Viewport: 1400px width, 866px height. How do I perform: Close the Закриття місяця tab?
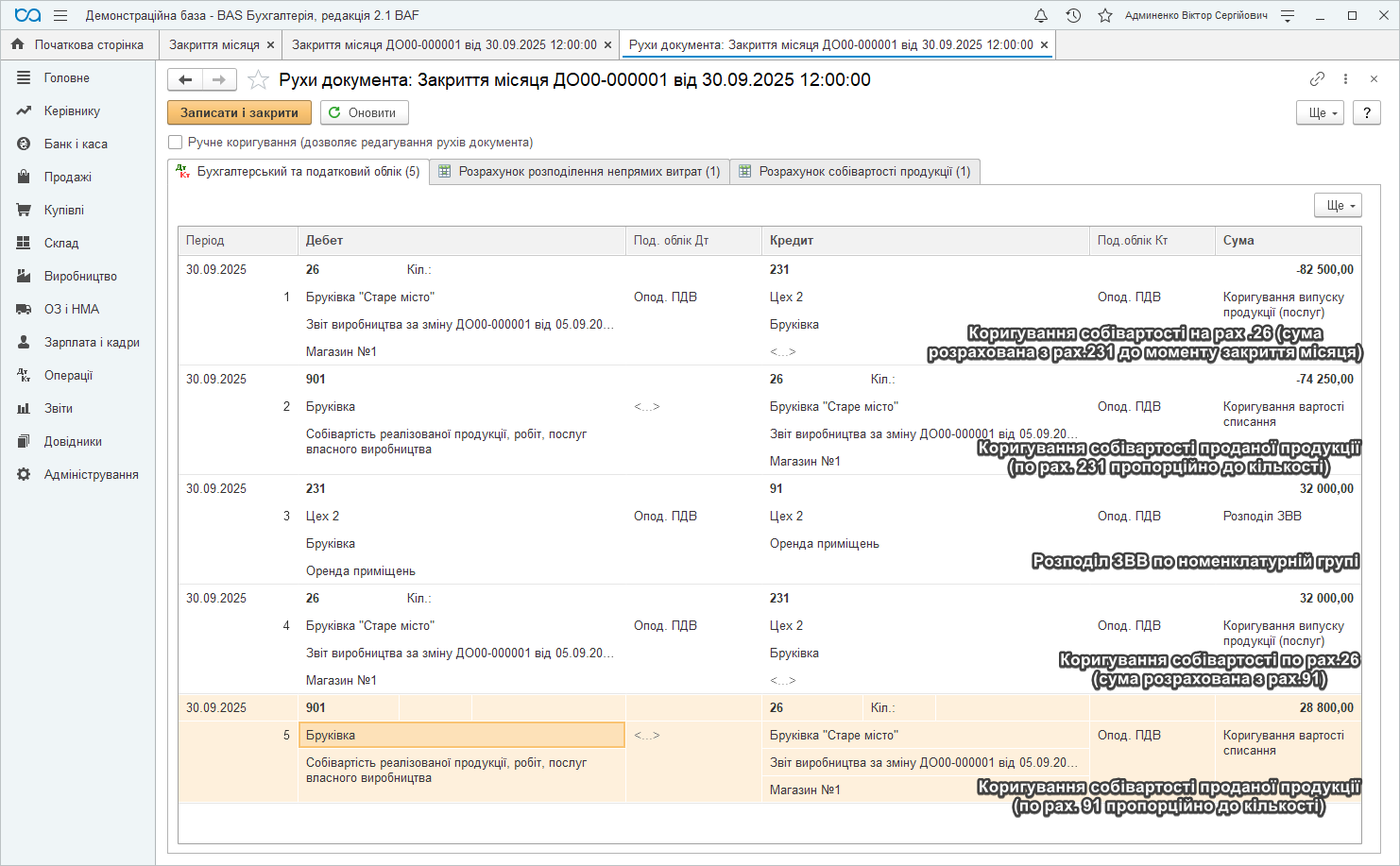pyautogui.click(x=270, y=45)
